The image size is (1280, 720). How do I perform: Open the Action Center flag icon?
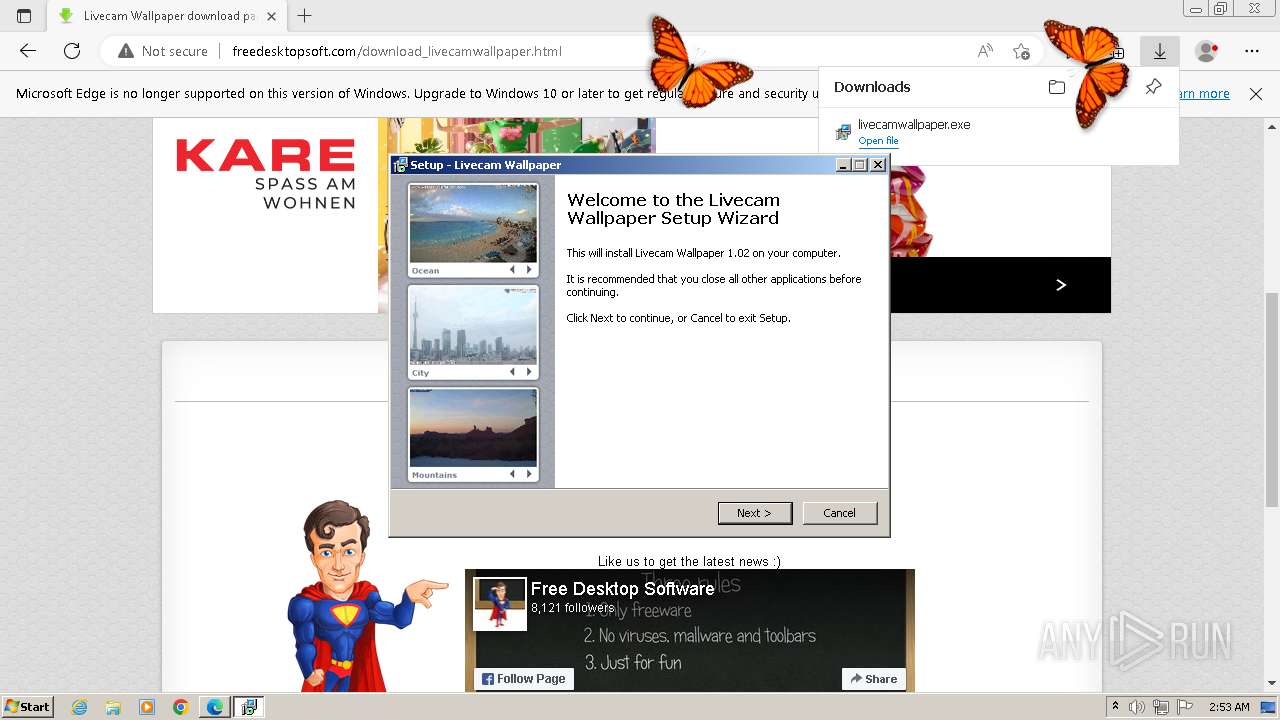[1185, 707]
